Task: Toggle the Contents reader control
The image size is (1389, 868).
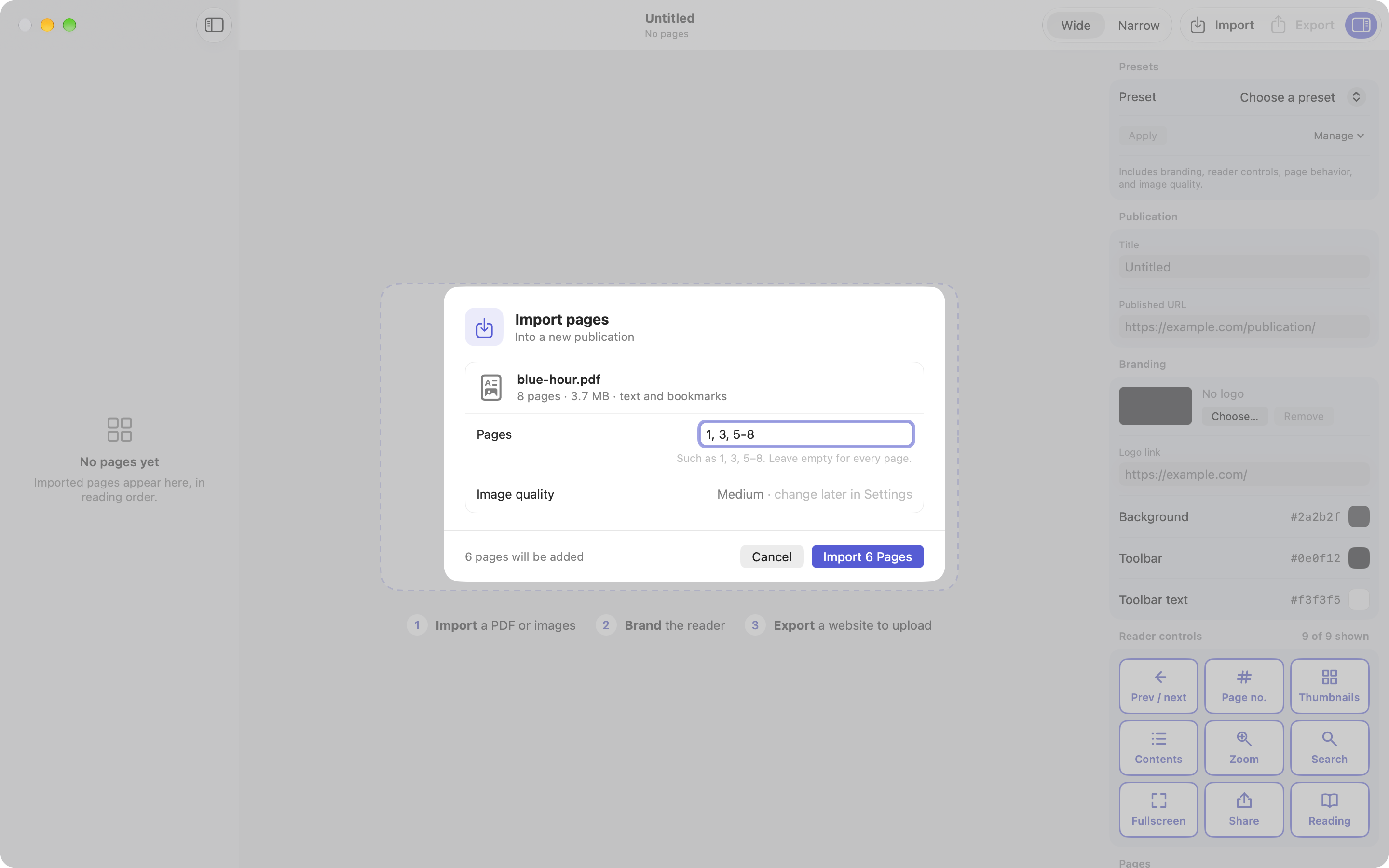Action: click(1158, 748)
